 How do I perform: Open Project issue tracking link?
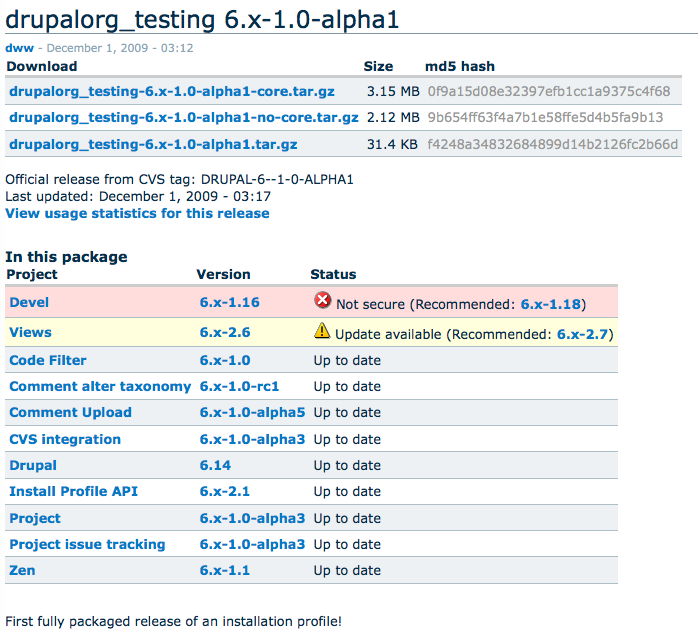pos(87,544)
